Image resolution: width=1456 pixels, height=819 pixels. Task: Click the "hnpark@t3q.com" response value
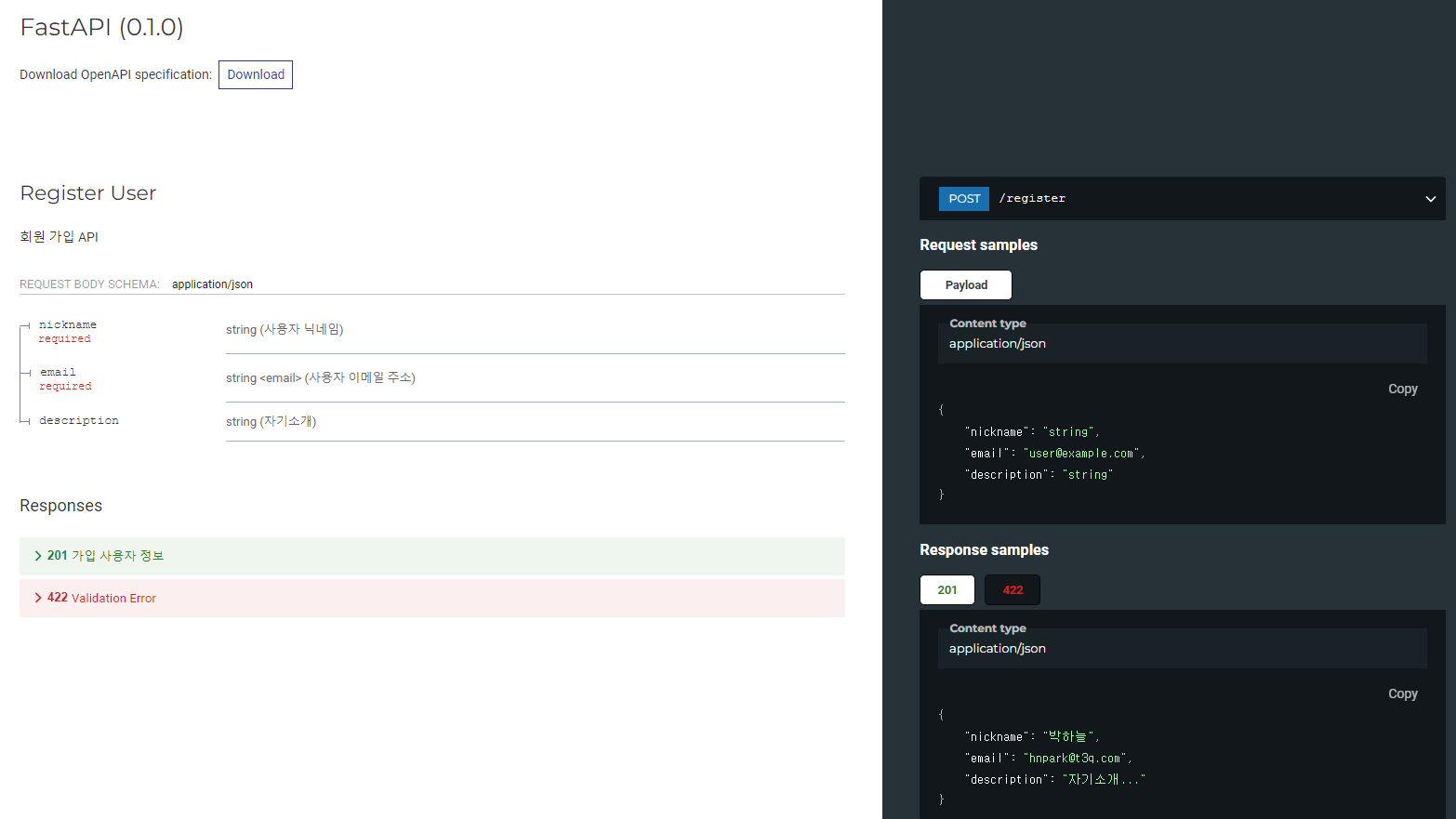pos(1076,759)
